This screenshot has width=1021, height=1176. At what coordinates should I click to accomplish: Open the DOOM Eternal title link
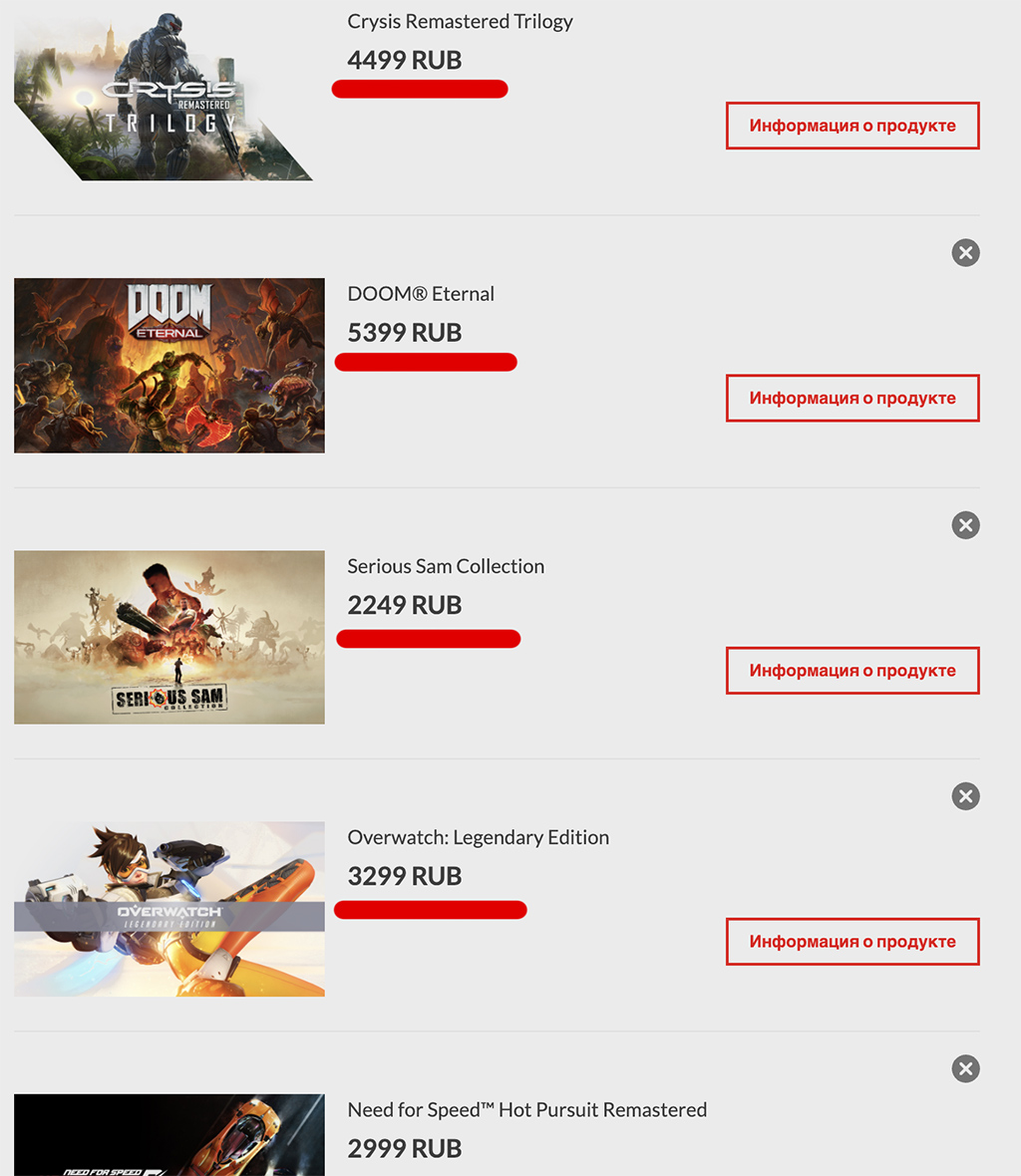[421, 294]
